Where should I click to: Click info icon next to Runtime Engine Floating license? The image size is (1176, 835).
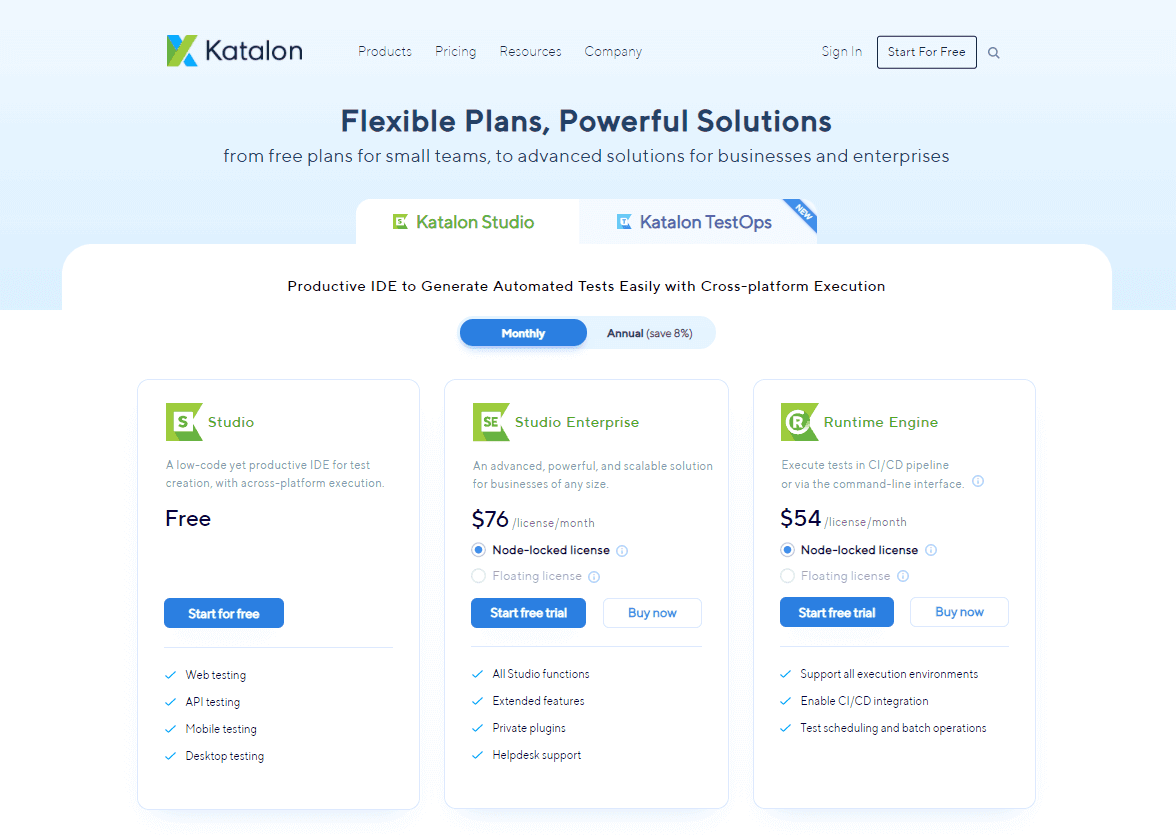click(x=903, y=576)
